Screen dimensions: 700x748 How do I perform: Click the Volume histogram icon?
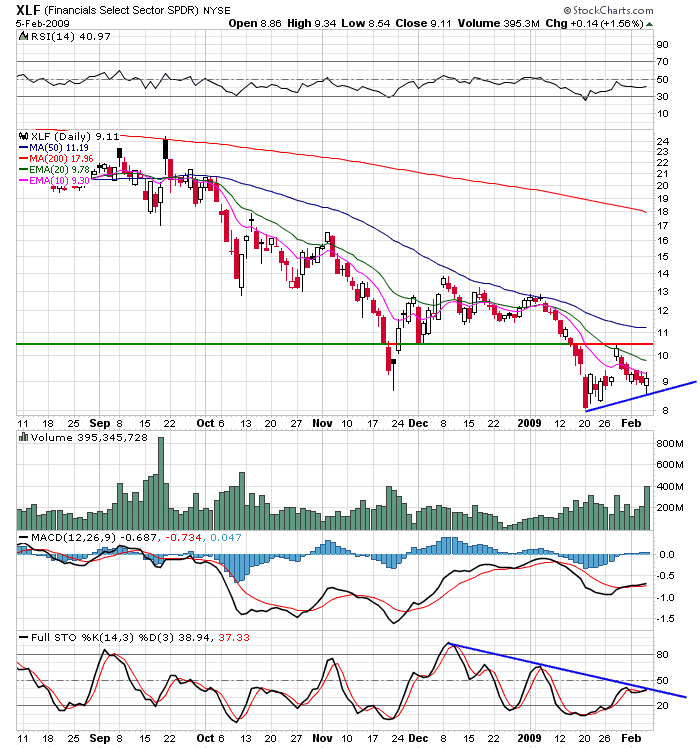click(23, 437)
